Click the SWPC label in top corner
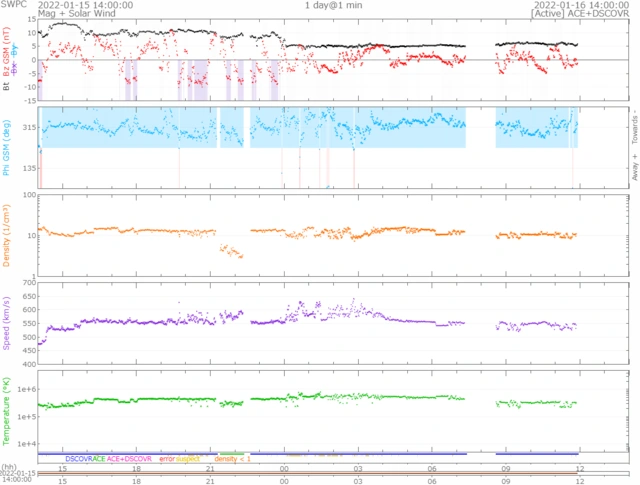640x485 pixels. click(14, 5)
